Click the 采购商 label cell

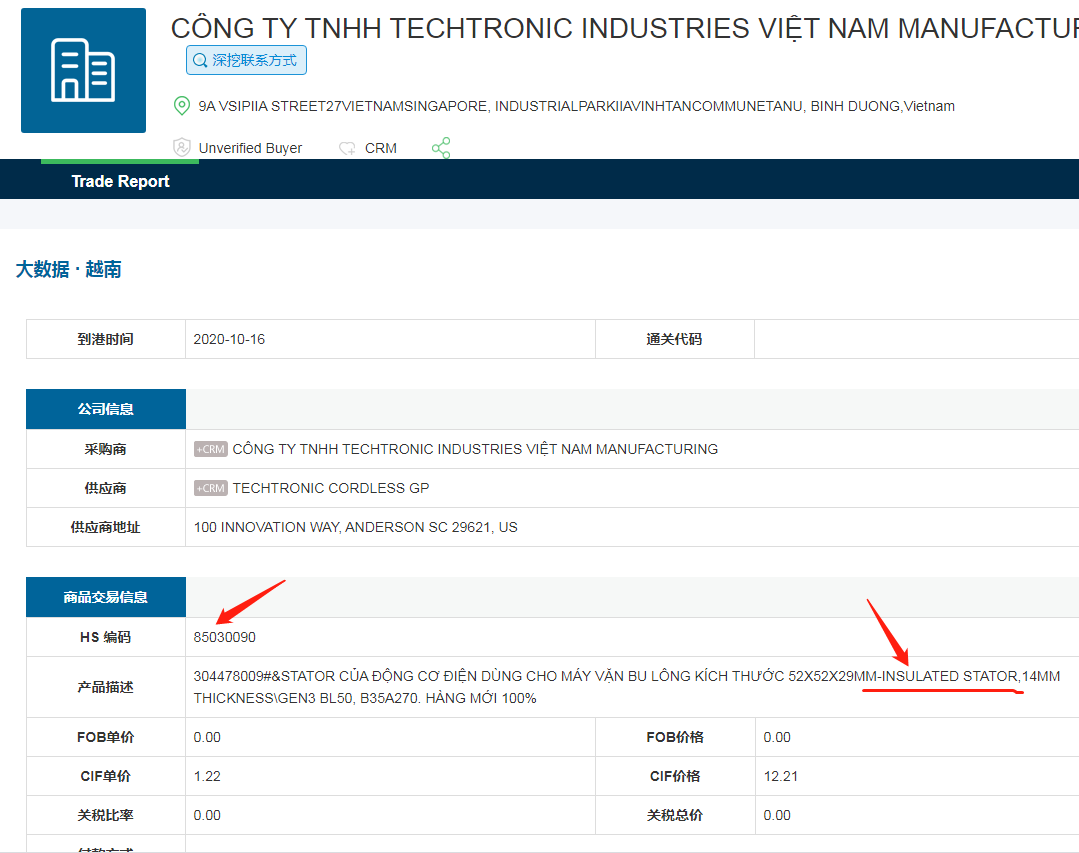pos(105,449)
